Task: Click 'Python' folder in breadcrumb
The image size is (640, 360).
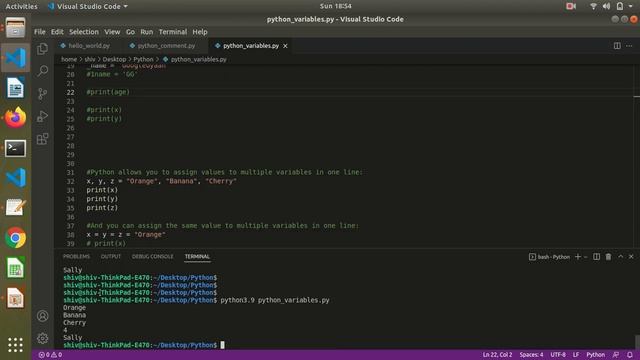Action: point(143,59)
